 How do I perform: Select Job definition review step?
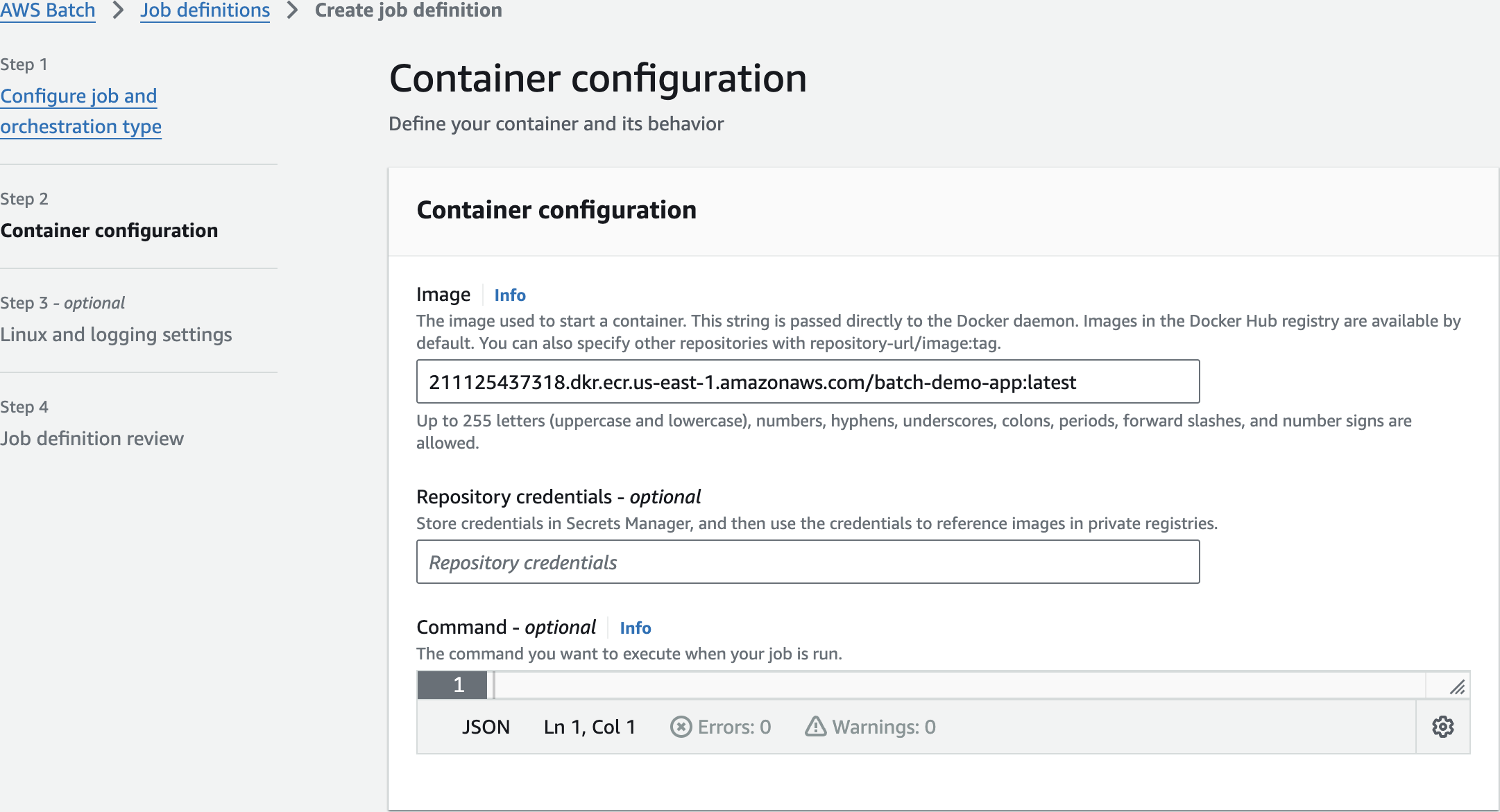(x=92, y=439)
